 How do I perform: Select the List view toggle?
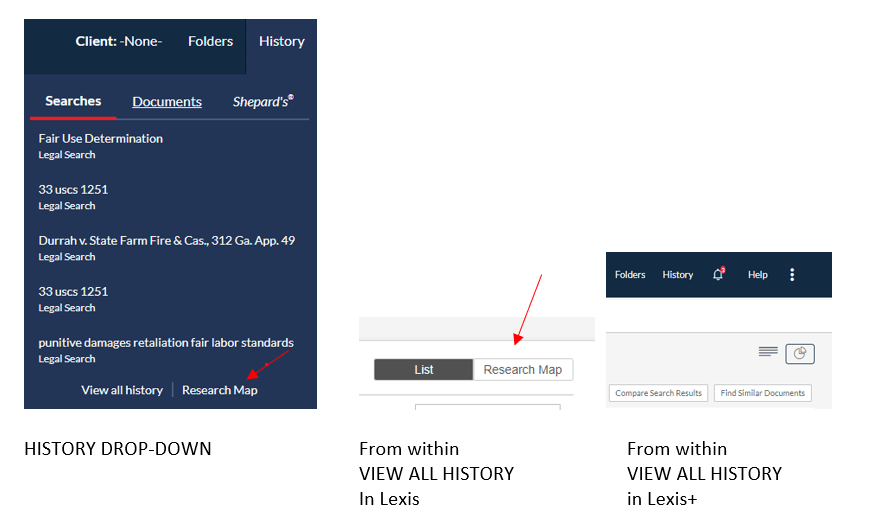click(424, 370)
